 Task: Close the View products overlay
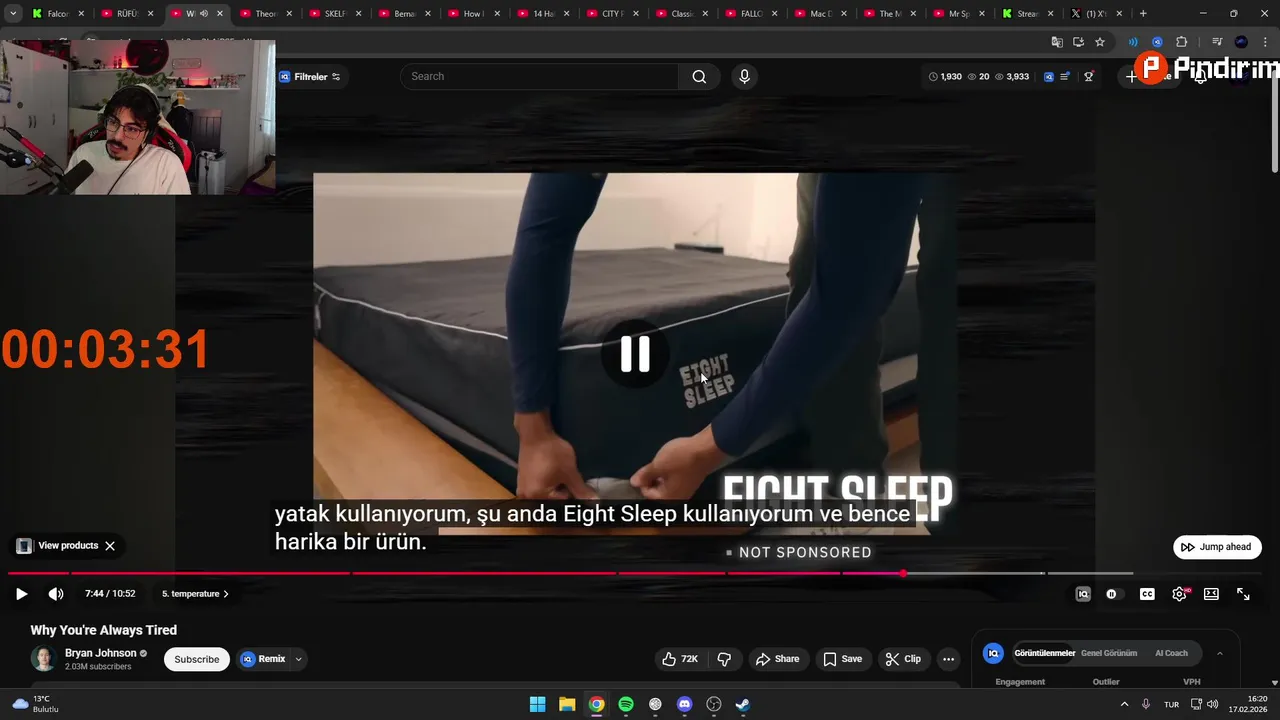110,546
